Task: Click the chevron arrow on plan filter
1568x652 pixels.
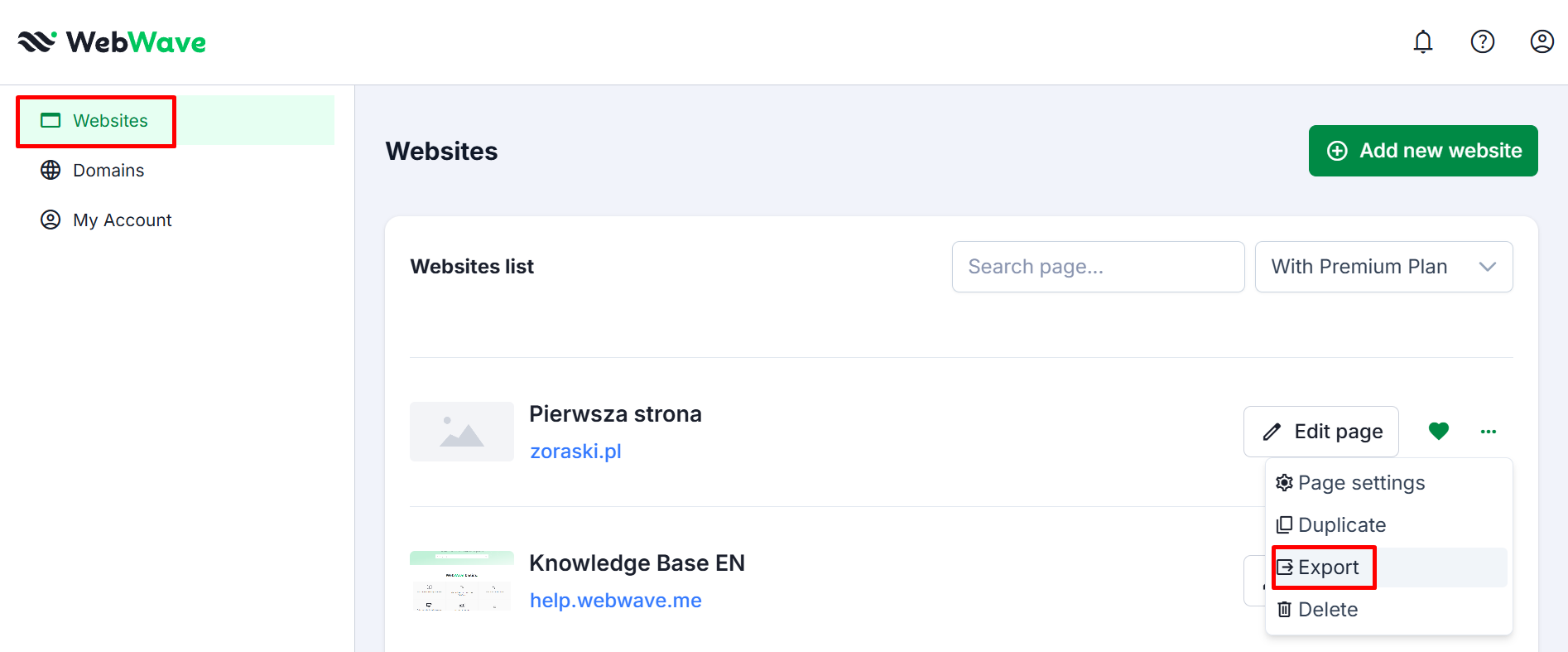Action: point(1487,267)
